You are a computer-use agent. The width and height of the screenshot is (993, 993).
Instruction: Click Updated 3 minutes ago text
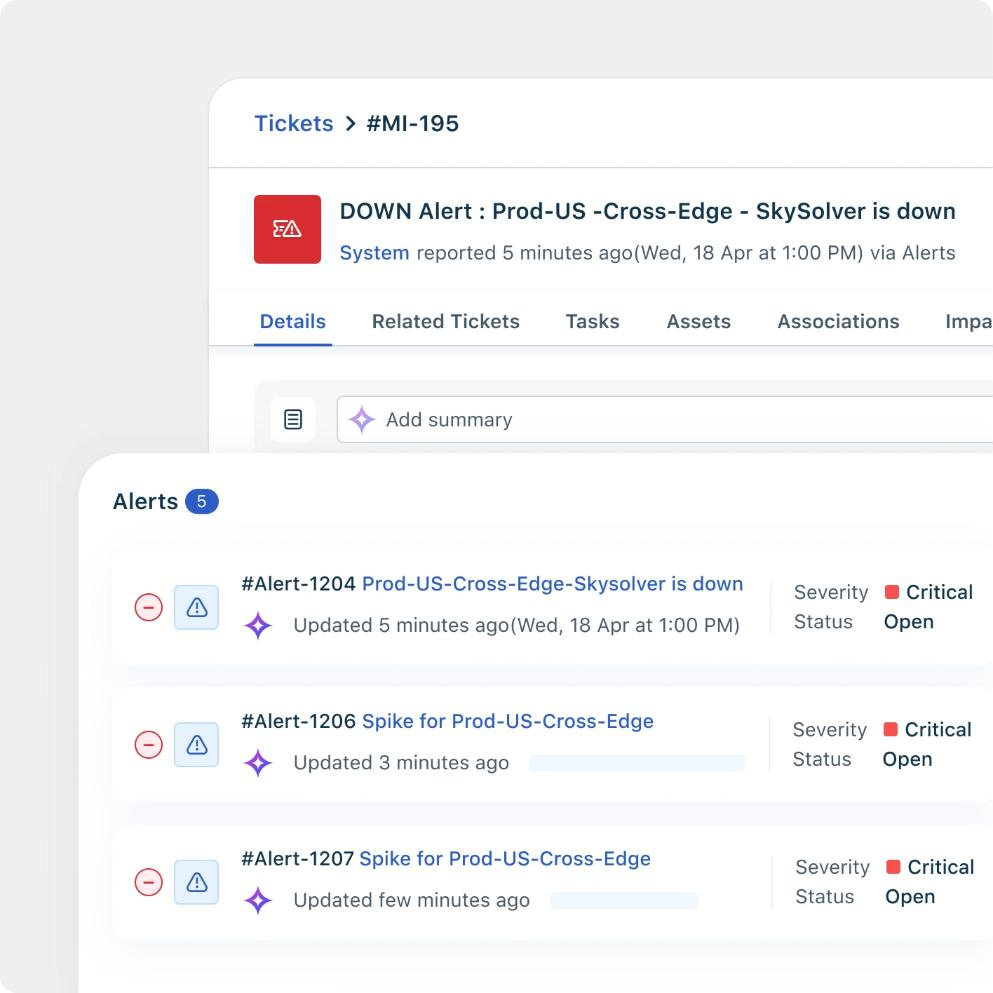[401, 763]
